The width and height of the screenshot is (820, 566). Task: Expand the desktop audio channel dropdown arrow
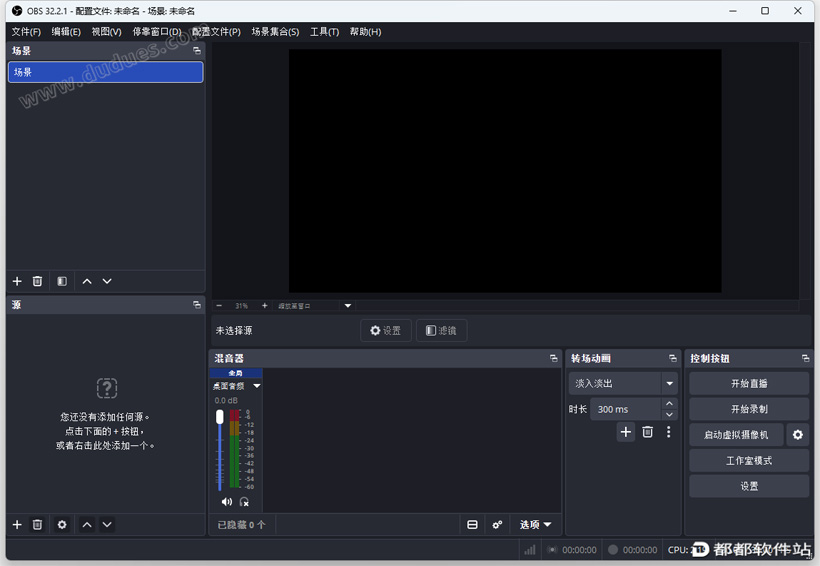coord(257,386)
